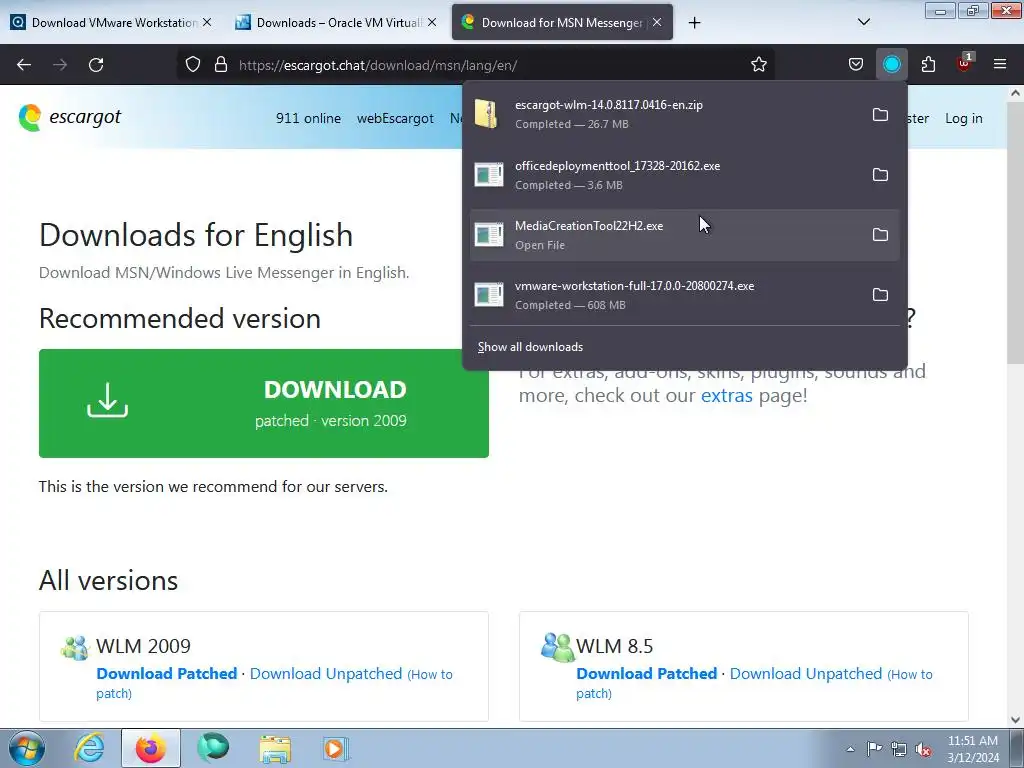This screenshot has width=1024, height=768.
Task: Click the escargot-wlm zip file icon
Action: [488, 114]
